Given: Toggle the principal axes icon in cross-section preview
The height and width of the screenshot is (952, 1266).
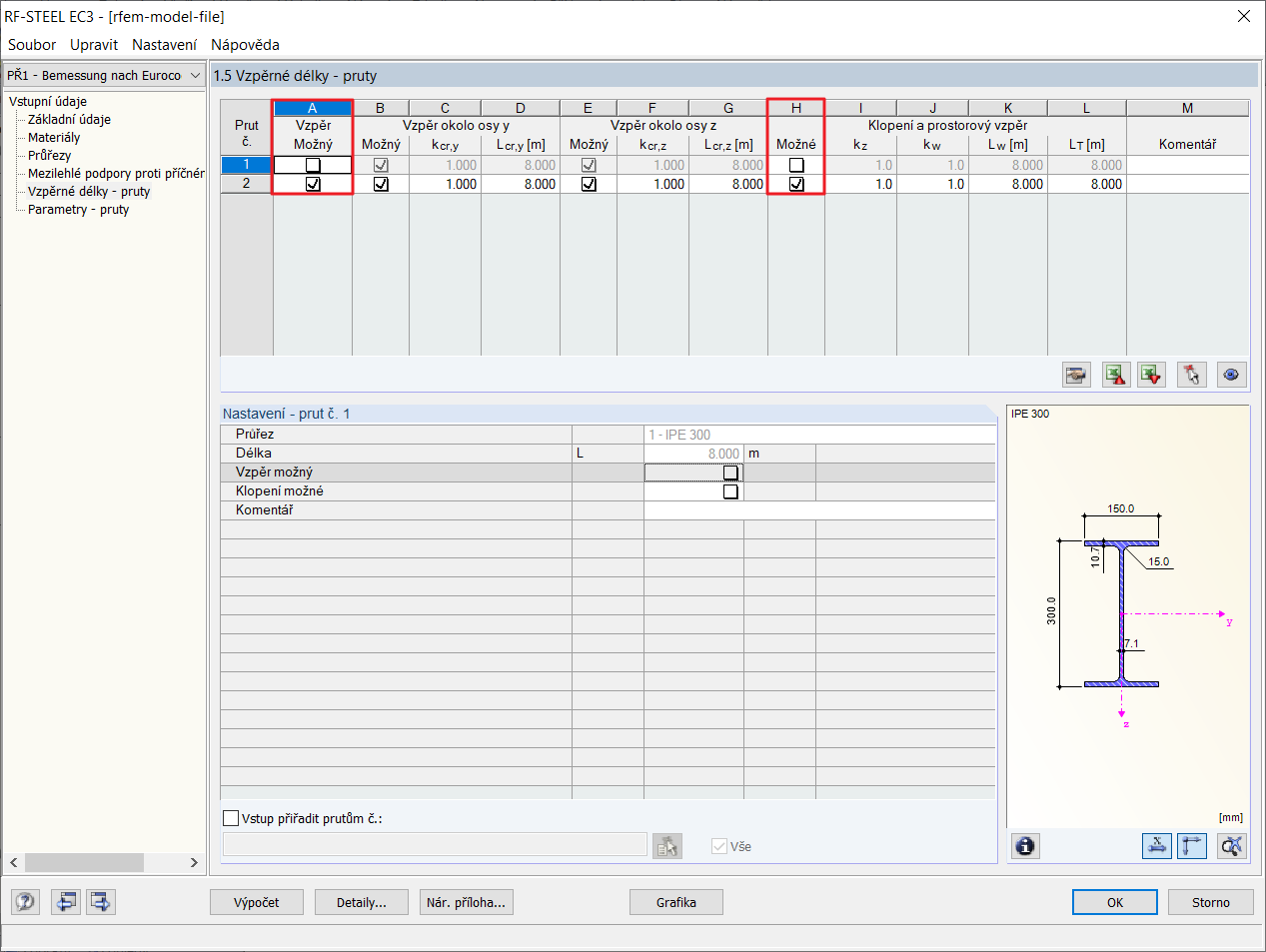Looking at the screenshot, I should [1192, 846].
